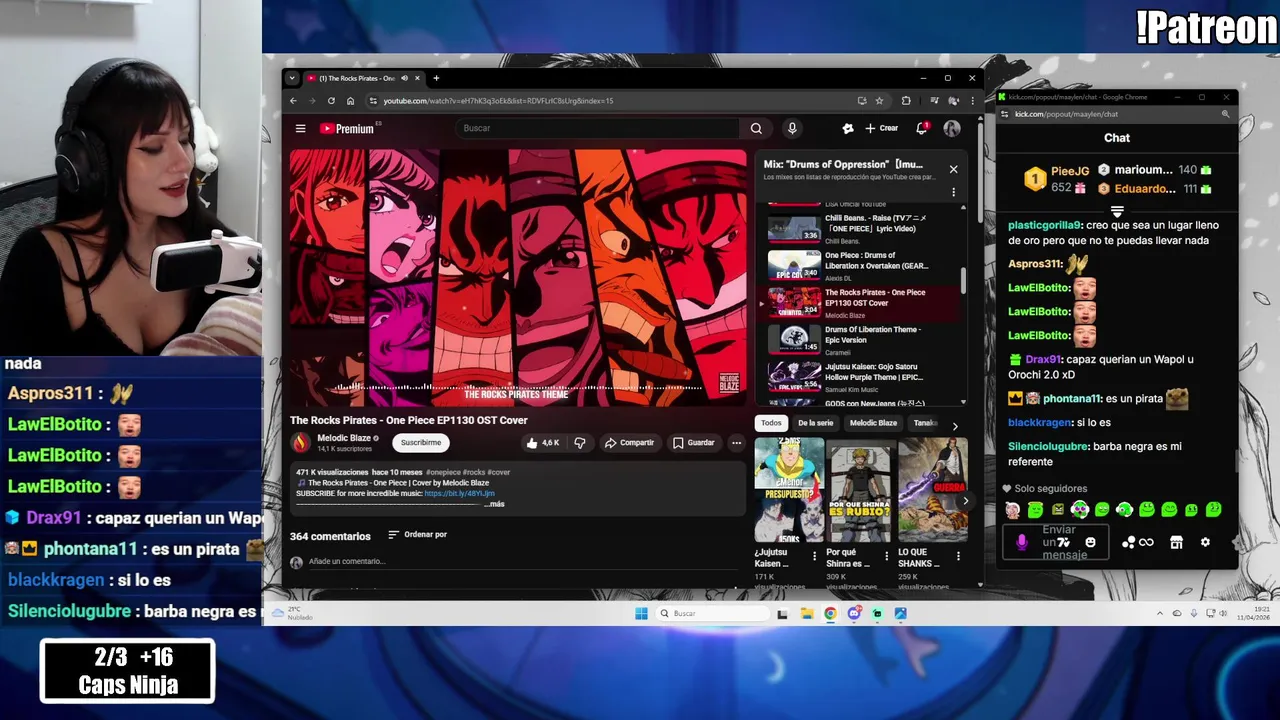Bookmark this page with the star icon
The height and width of the screenshot is (720, 1280).
(x=879, y=101)
